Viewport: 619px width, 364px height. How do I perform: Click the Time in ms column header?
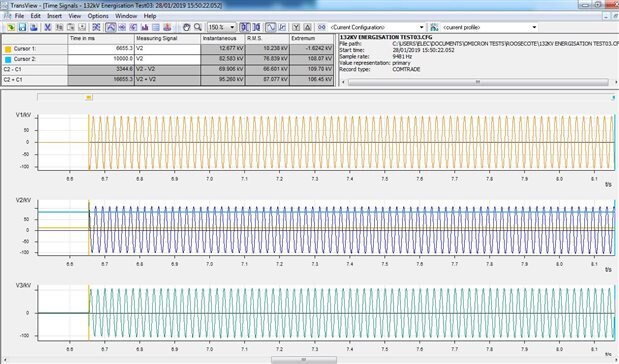click(101, 39)
